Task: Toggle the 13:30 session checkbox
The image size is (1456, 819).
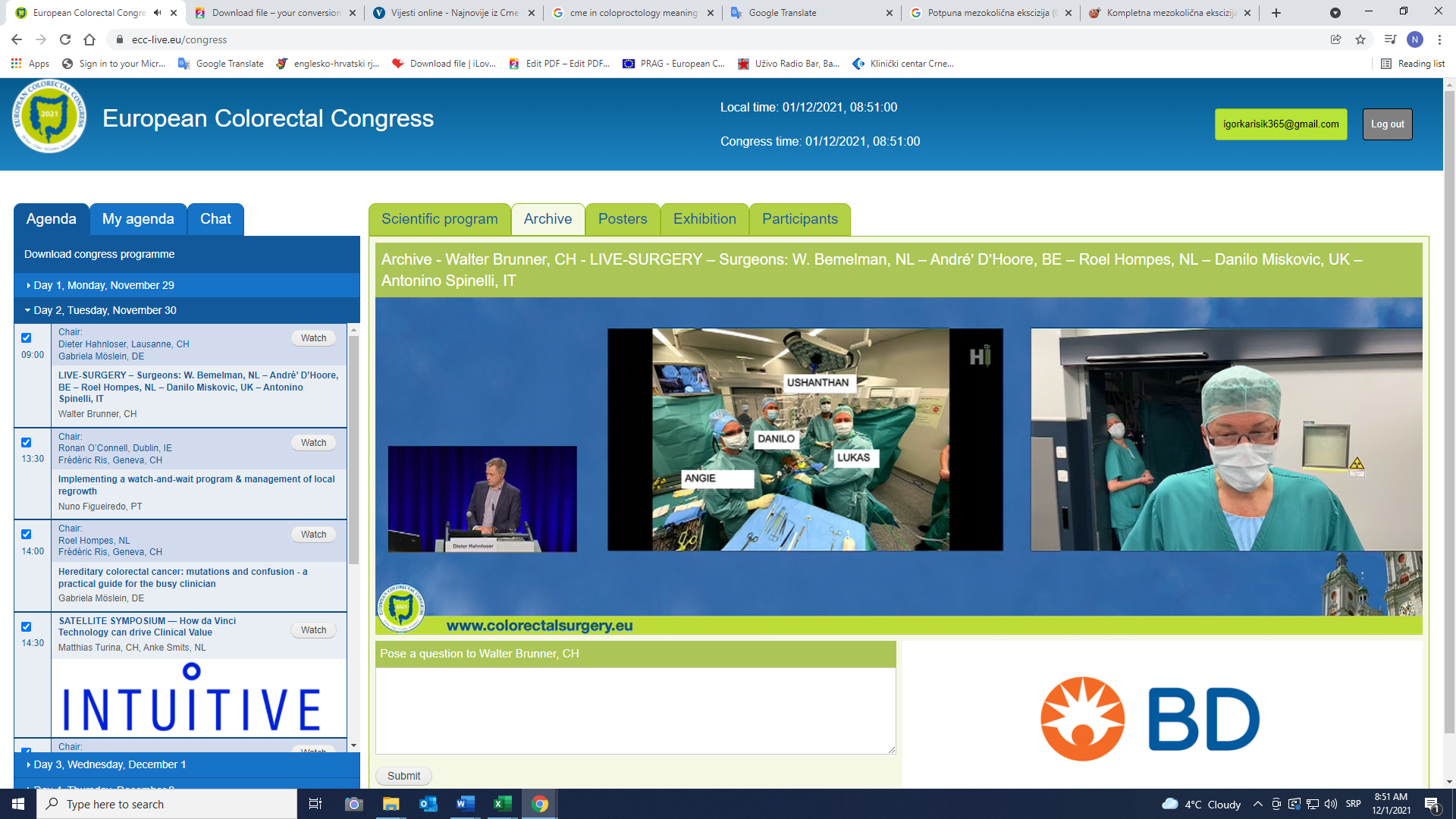Action: click(27, 443)
